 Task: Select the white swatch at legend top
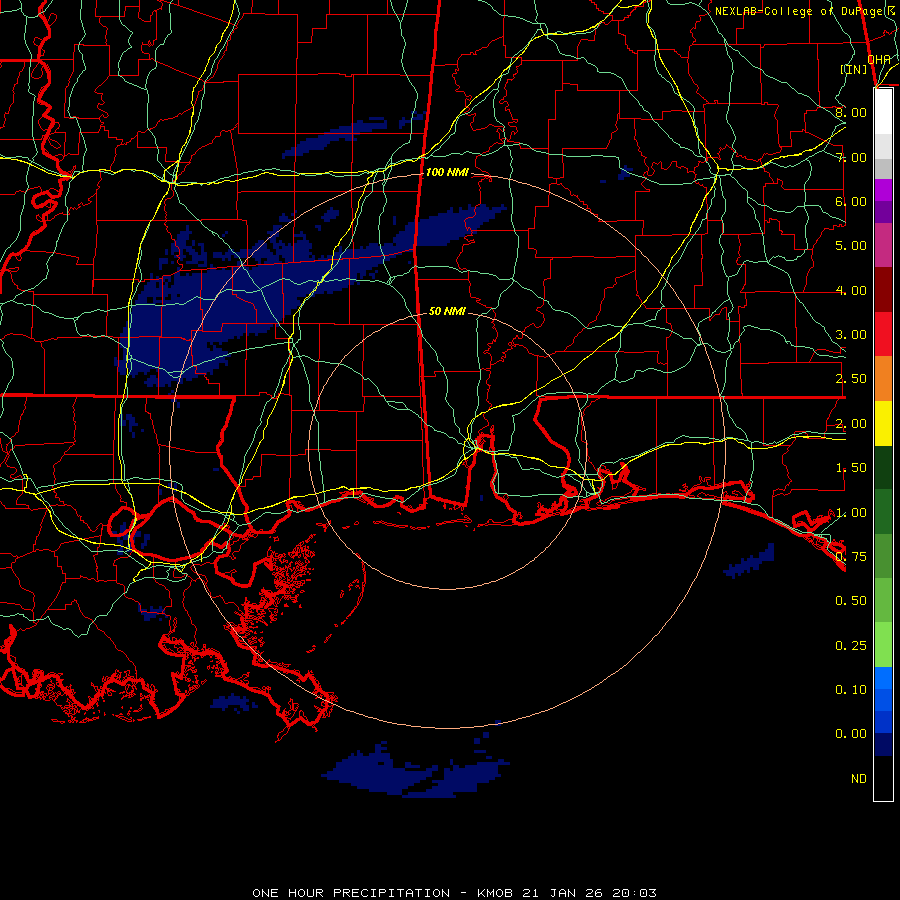883,112
